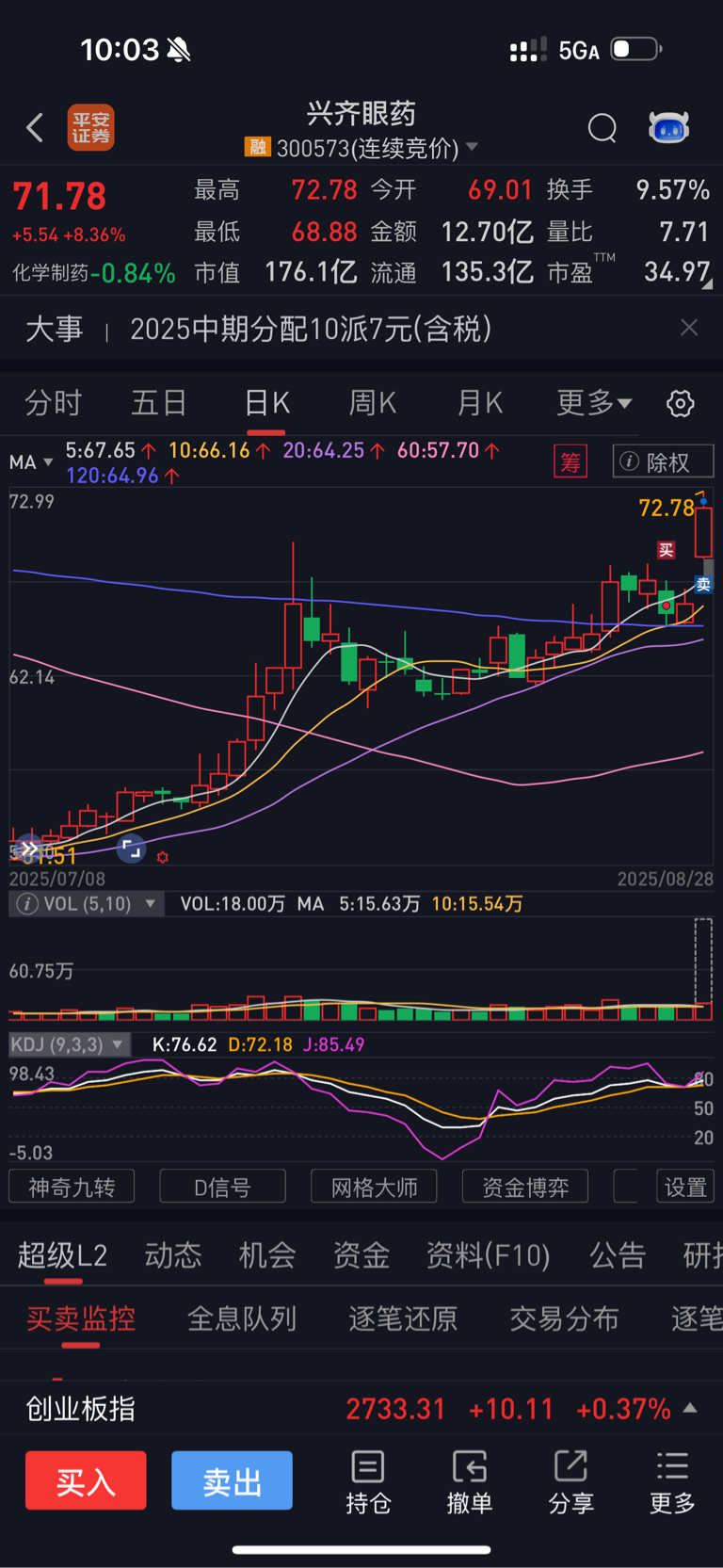Open 持仓 holdings icon
The height and width of the screenshot is (1568, 723).
[x=368, y=1482]
